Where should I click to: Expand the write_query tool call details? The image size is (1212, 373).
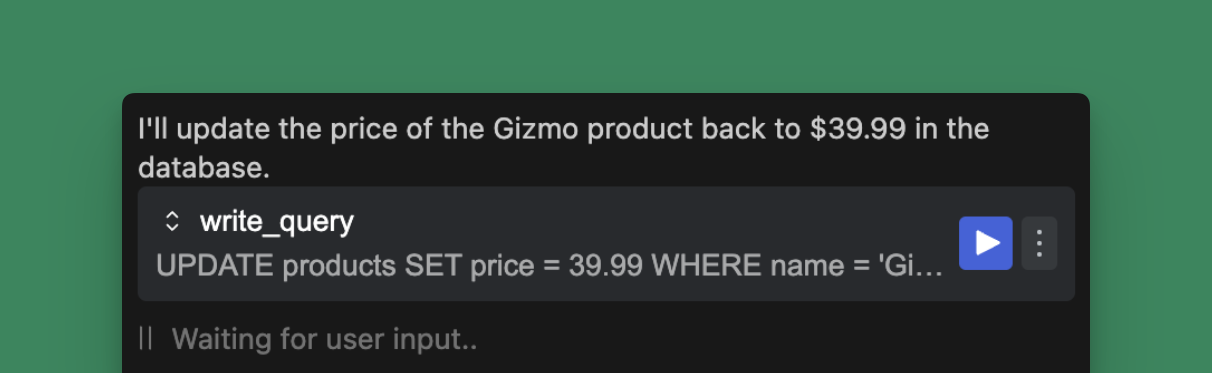click(172, 222)
